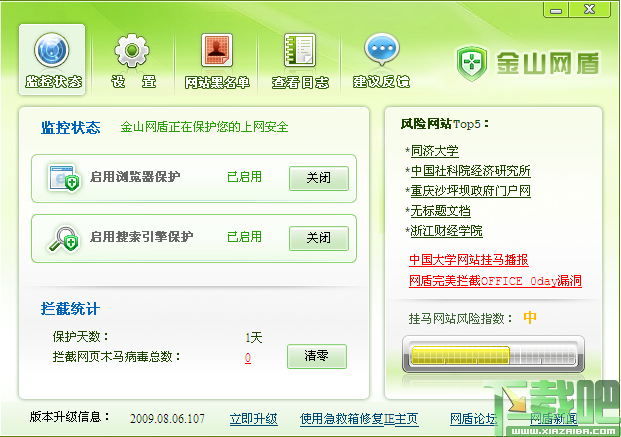The height and width of the screenshot is (437, 621).
Task: Click the 风险网站Top5 heading
Action: point(445,124)
